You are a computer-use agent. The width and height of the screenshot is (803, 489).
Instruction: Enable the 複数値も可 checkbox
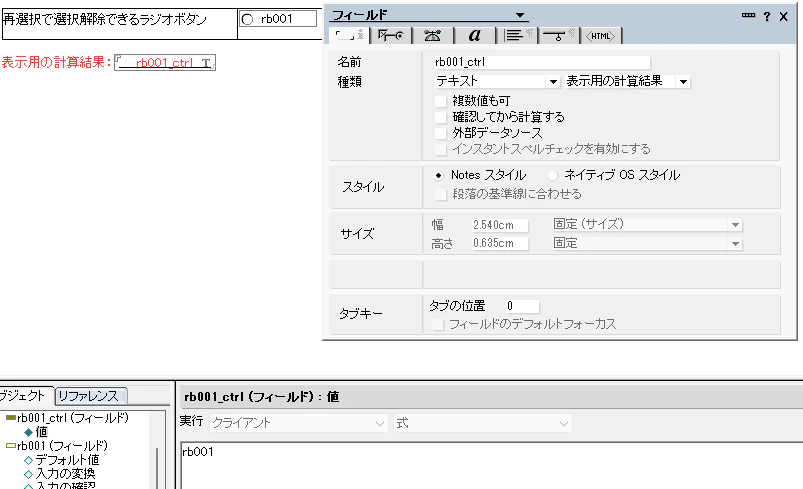point(440,101)
